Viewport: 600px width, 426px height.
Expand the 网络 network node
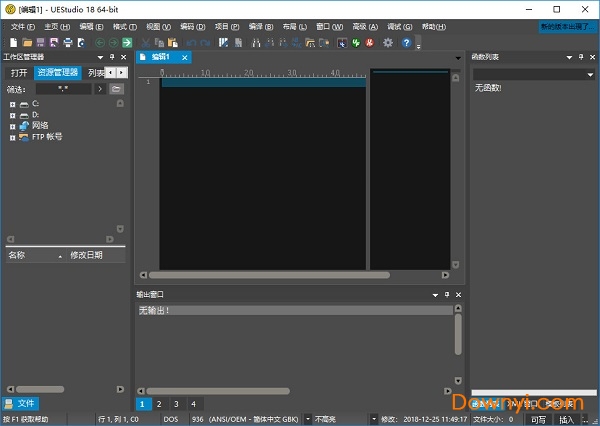pyautogui.click(x=13, y=126)
